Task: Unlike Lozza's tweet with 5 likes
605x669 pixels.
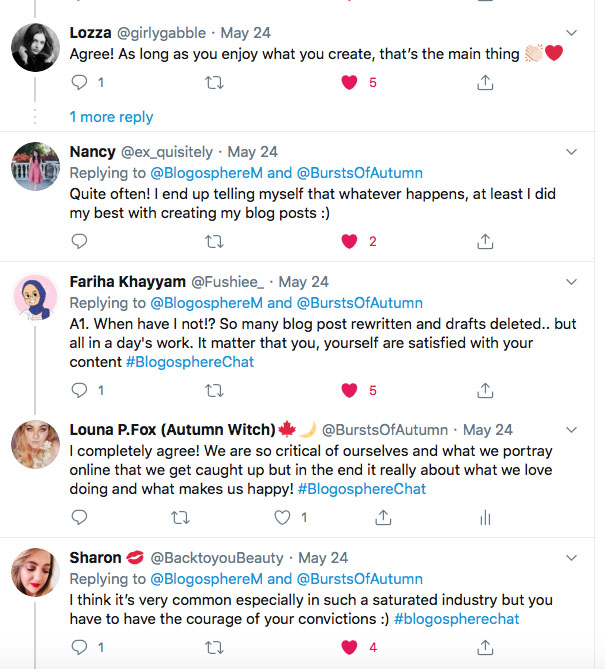Action: [350, 82]
